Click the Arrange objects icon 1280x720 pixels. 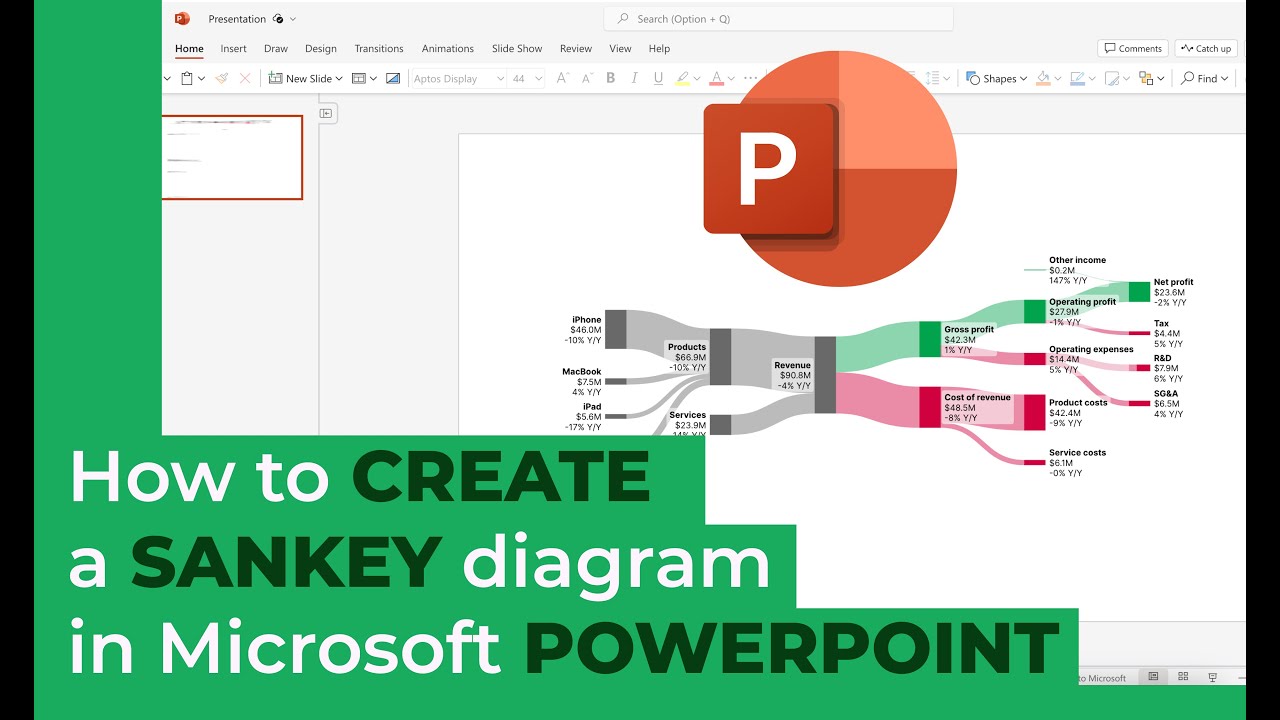point(1146,78)
